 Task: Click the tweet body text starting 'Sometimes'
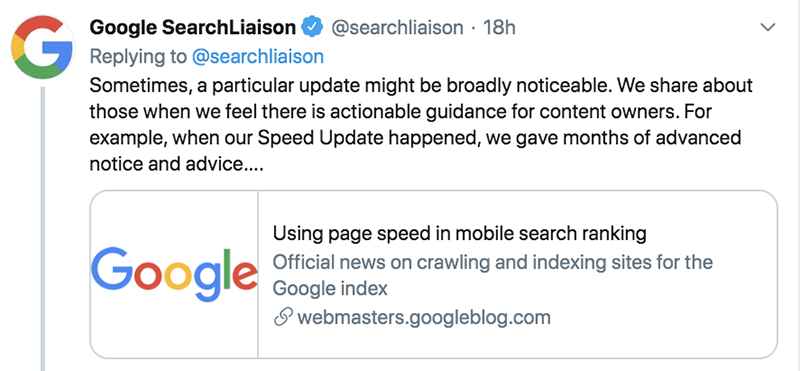tap(421, 125)
